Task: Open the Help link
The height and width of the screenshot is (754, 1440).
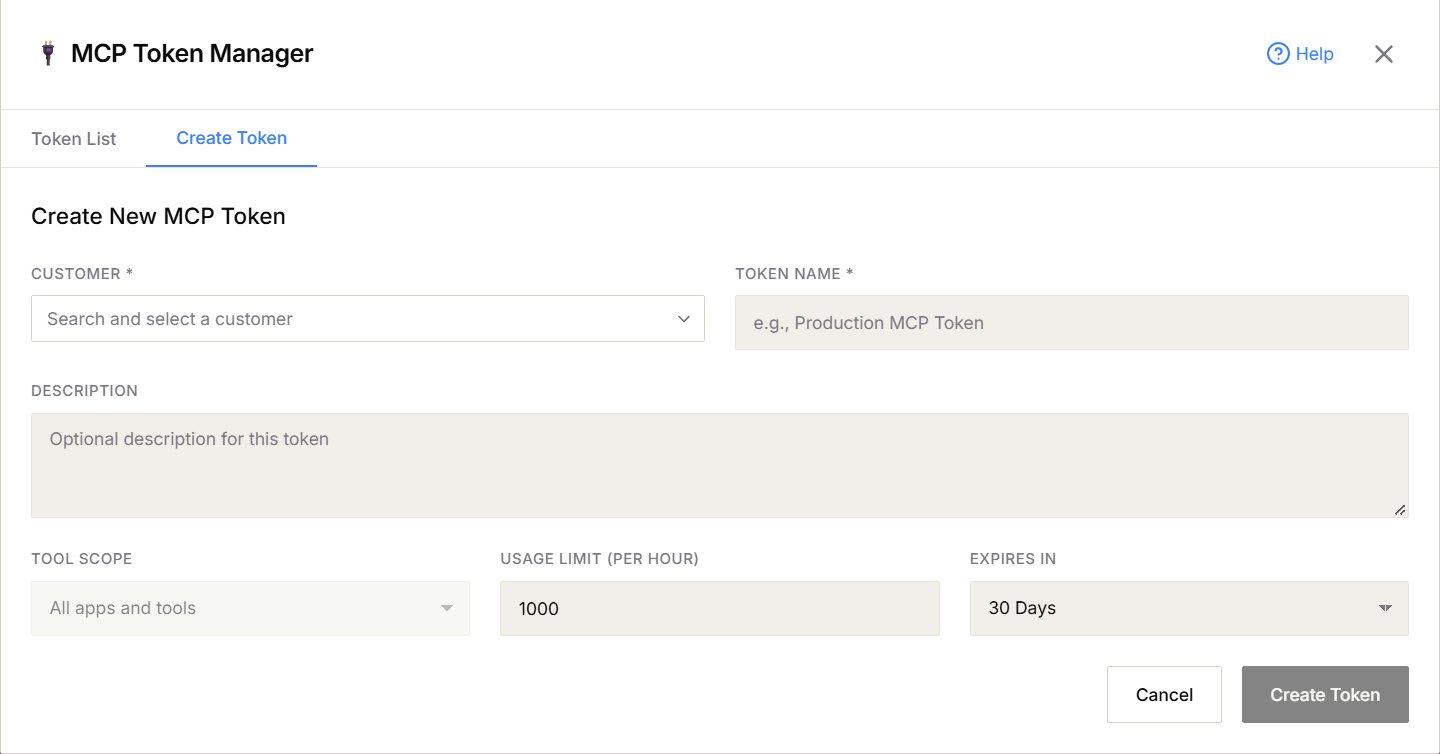Action: [x=1300, y=54]
